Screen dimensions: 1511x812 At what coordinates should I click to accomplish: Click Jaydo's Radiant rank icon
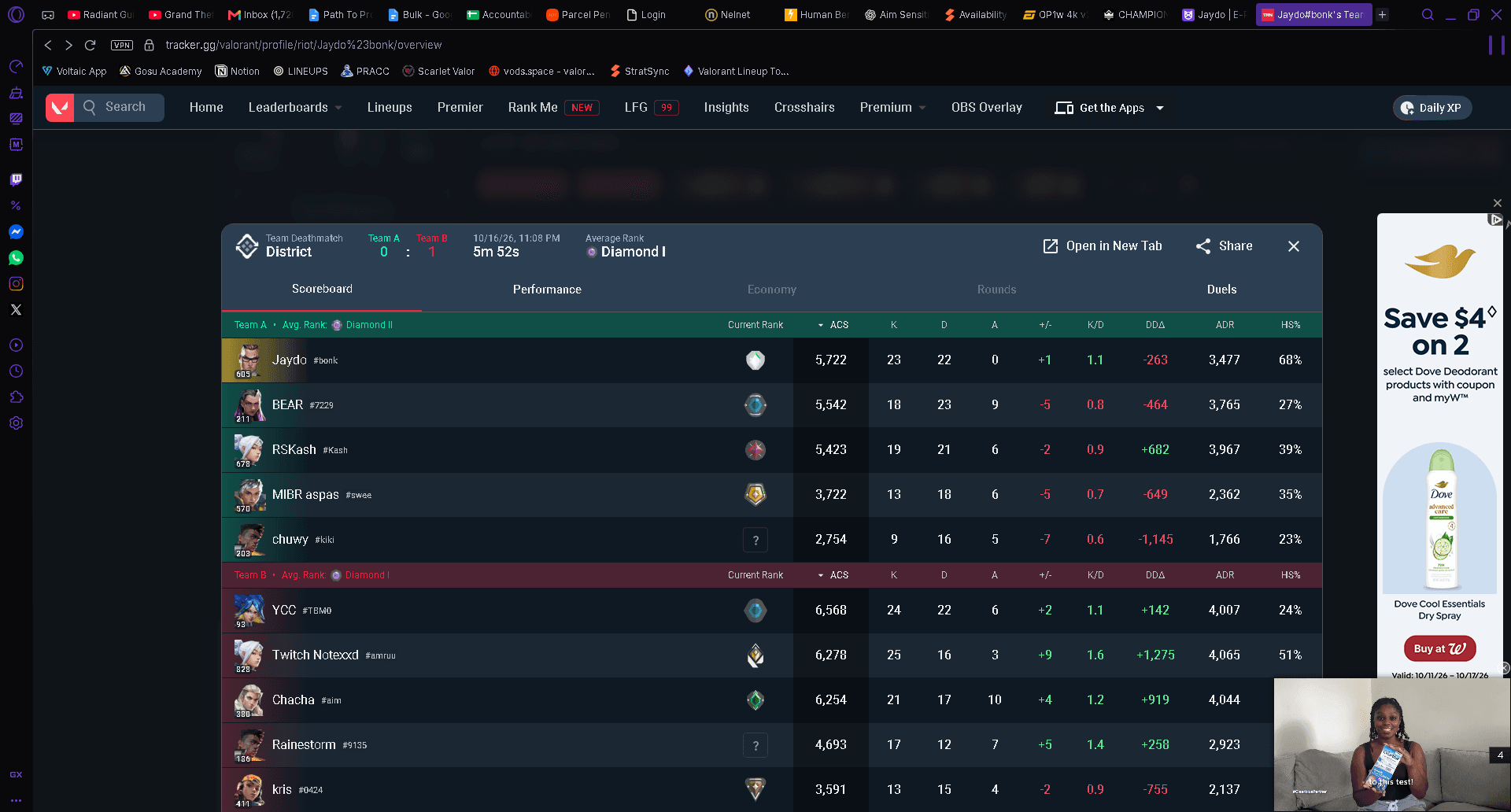[x=755, y=360]
